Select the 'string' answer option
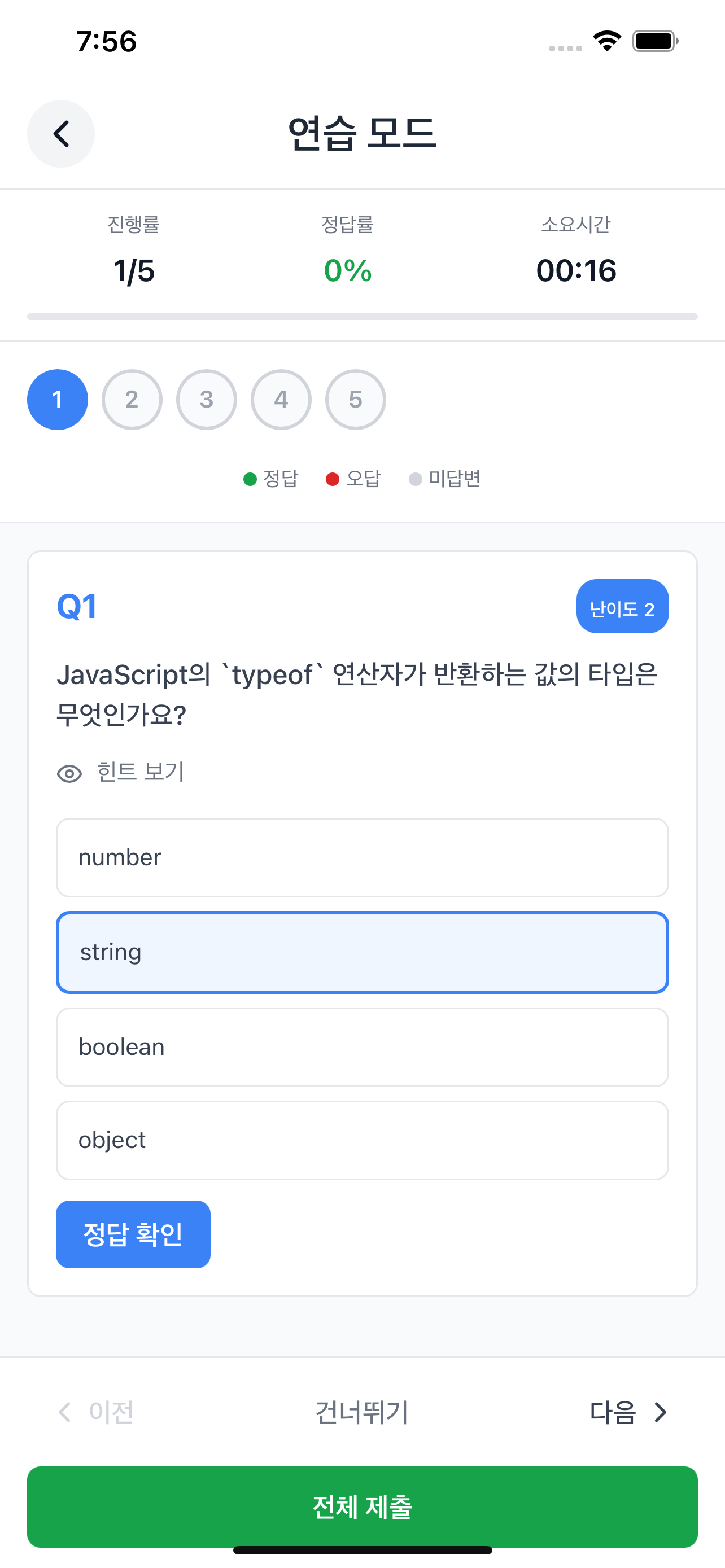The height and width of the screenshot is (1568, 725). pos(362,952)
